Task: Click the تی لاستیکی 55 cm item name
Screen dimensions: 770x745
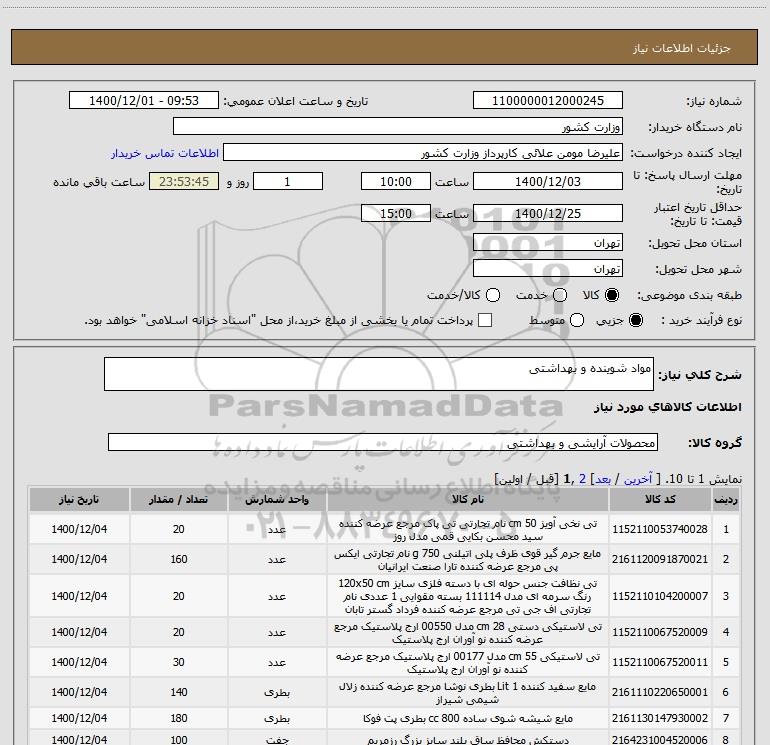Action: click(468, 662)
